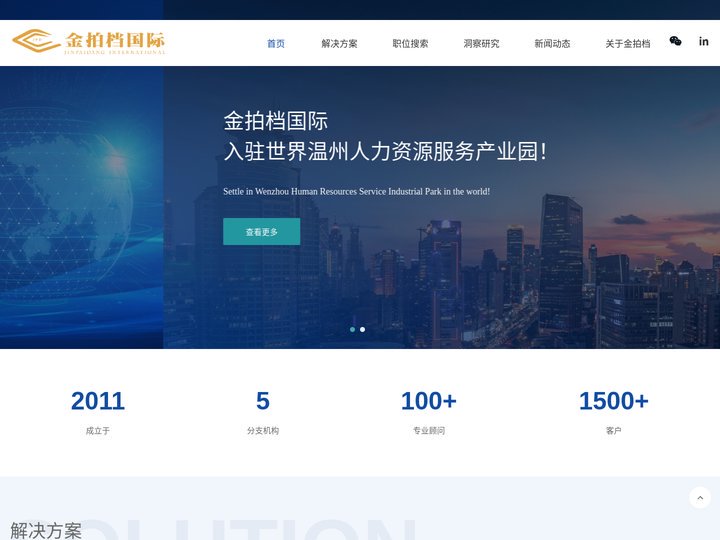
Task: Click the English subtitle Settle in Wenzhou
Action: (356, 191)
